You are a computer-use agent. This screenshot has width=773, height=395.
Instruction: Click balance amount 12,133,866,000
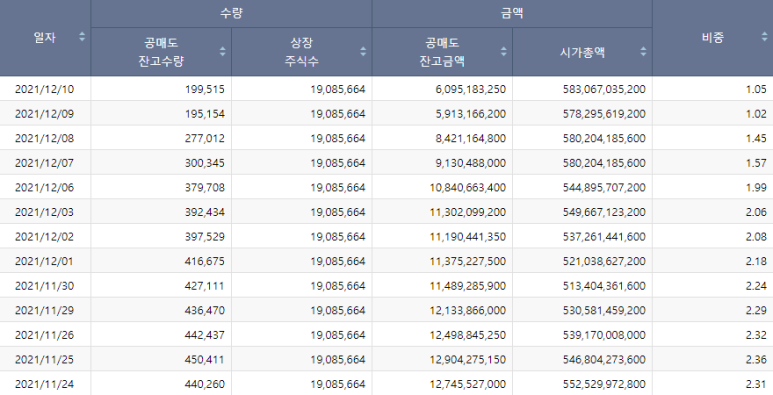point(467,311)
